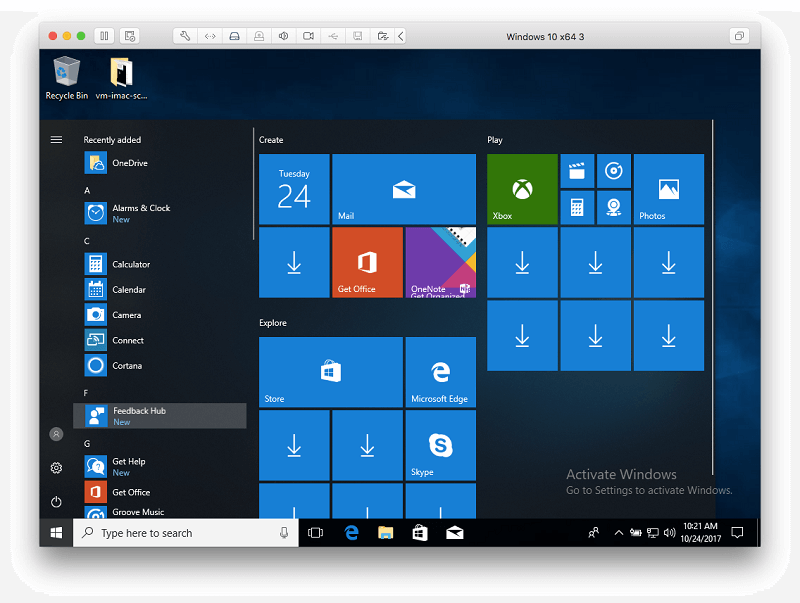Show hidden icons in the system tray
The width and height of the screenshot is (800, 603).
click(x=618, y=533)
